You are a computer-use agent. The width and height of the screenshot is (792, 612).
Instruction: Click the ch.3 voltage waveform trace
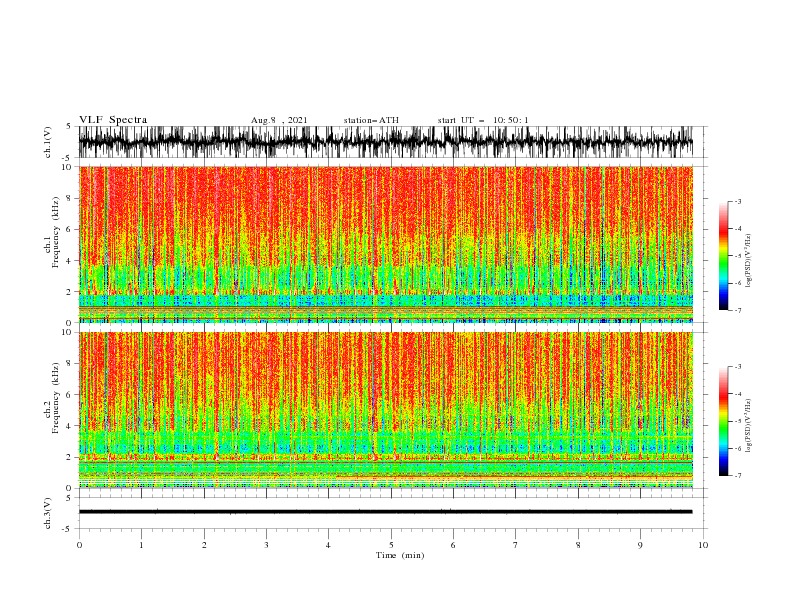[386, 512]
